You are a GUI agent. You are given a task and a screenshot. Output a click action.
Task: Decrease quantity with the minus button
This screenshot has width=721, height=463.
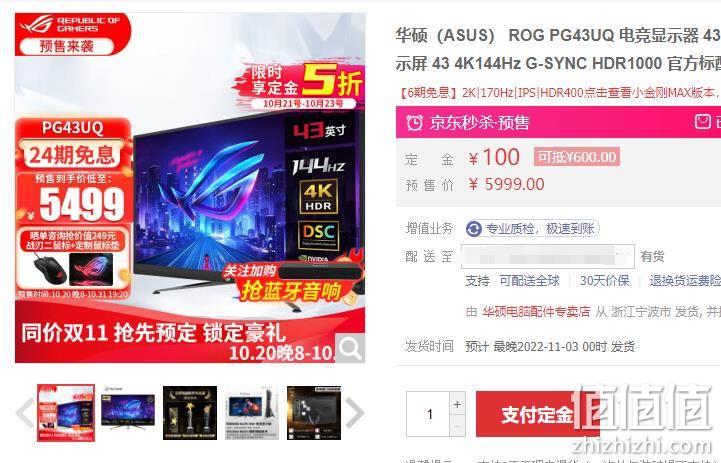457,426
